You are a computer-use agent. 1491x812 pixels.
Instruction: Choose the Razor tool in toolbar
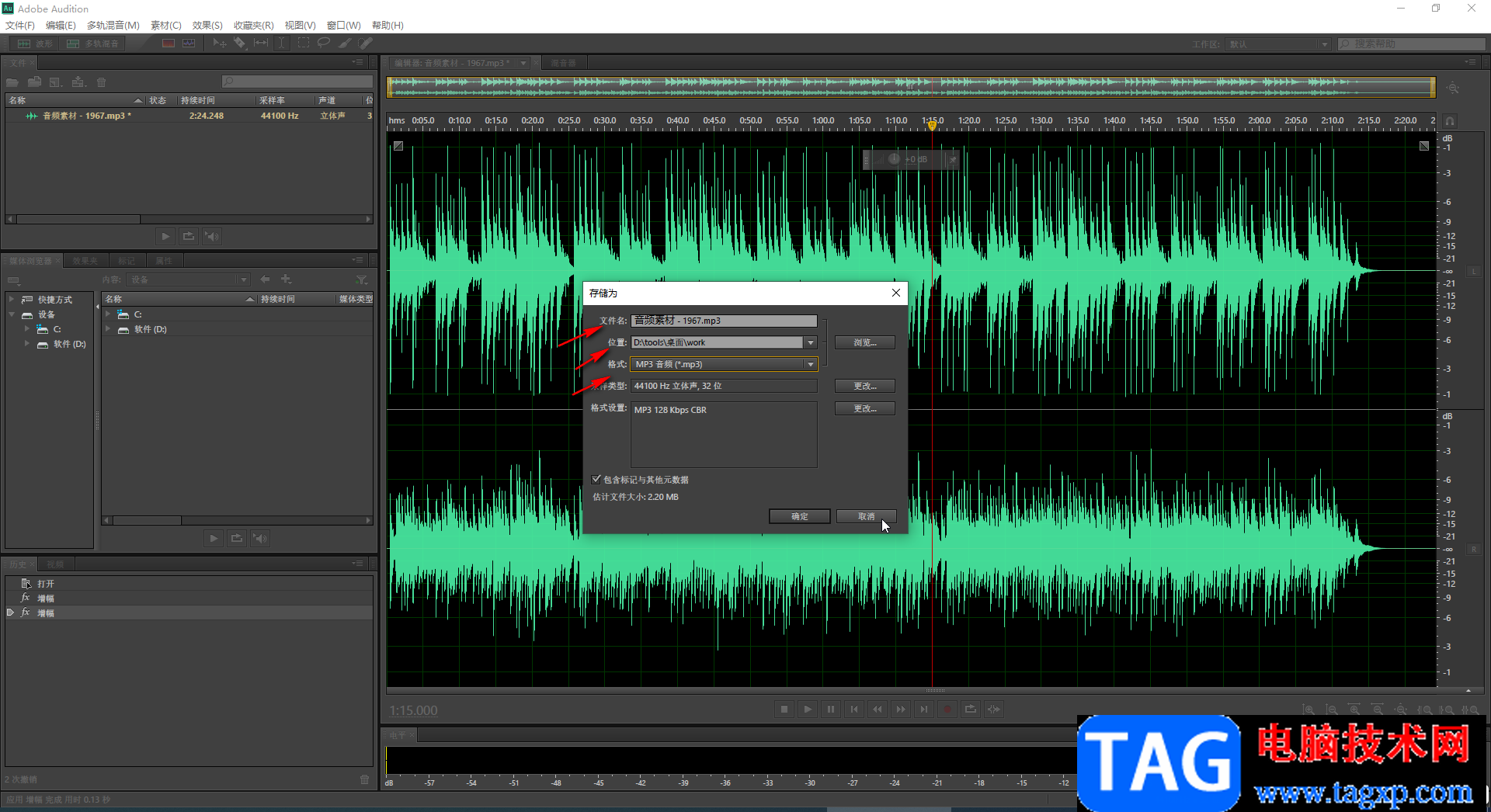click(x=240, y=43)
